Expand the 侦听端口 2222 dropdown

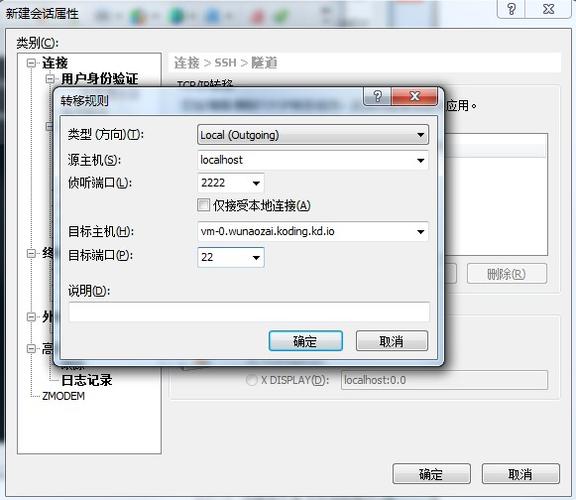pyautogui.click(x=256, y=183)
